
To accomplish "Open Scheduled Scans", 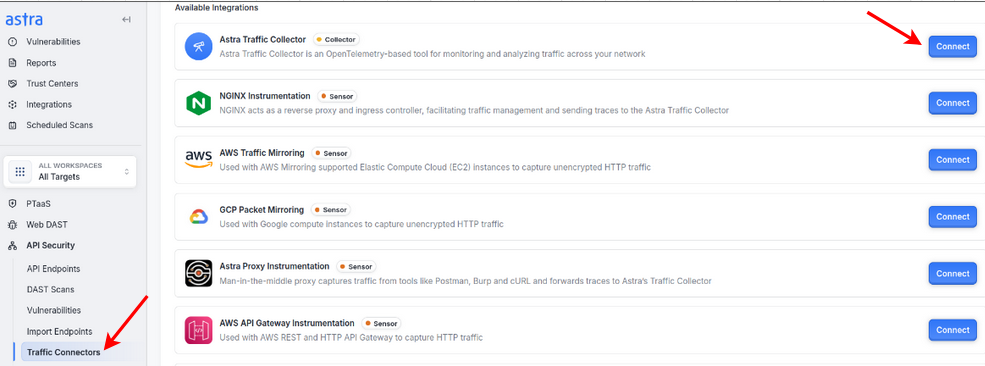I will [59, 125].
